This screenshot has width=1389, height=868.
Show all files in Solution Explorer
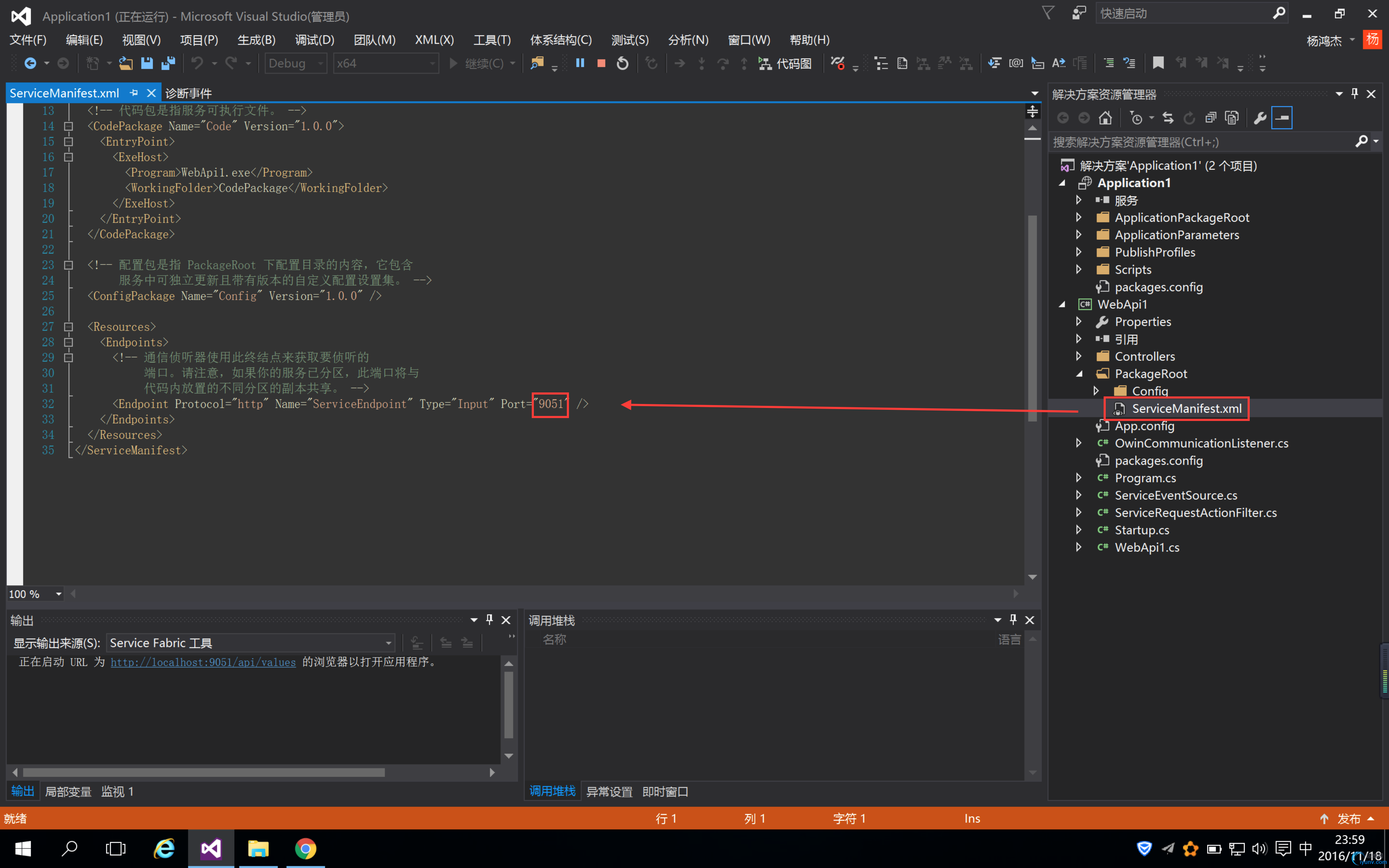(x=1232, y=118)
